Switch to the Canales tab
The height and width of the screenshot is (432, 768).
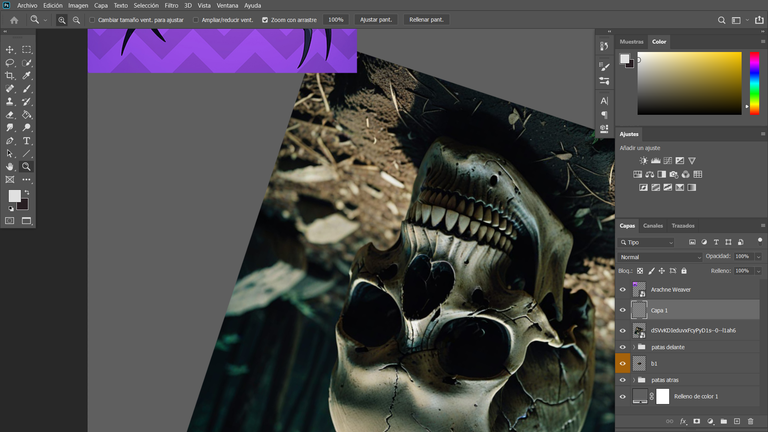click(653, 226)
